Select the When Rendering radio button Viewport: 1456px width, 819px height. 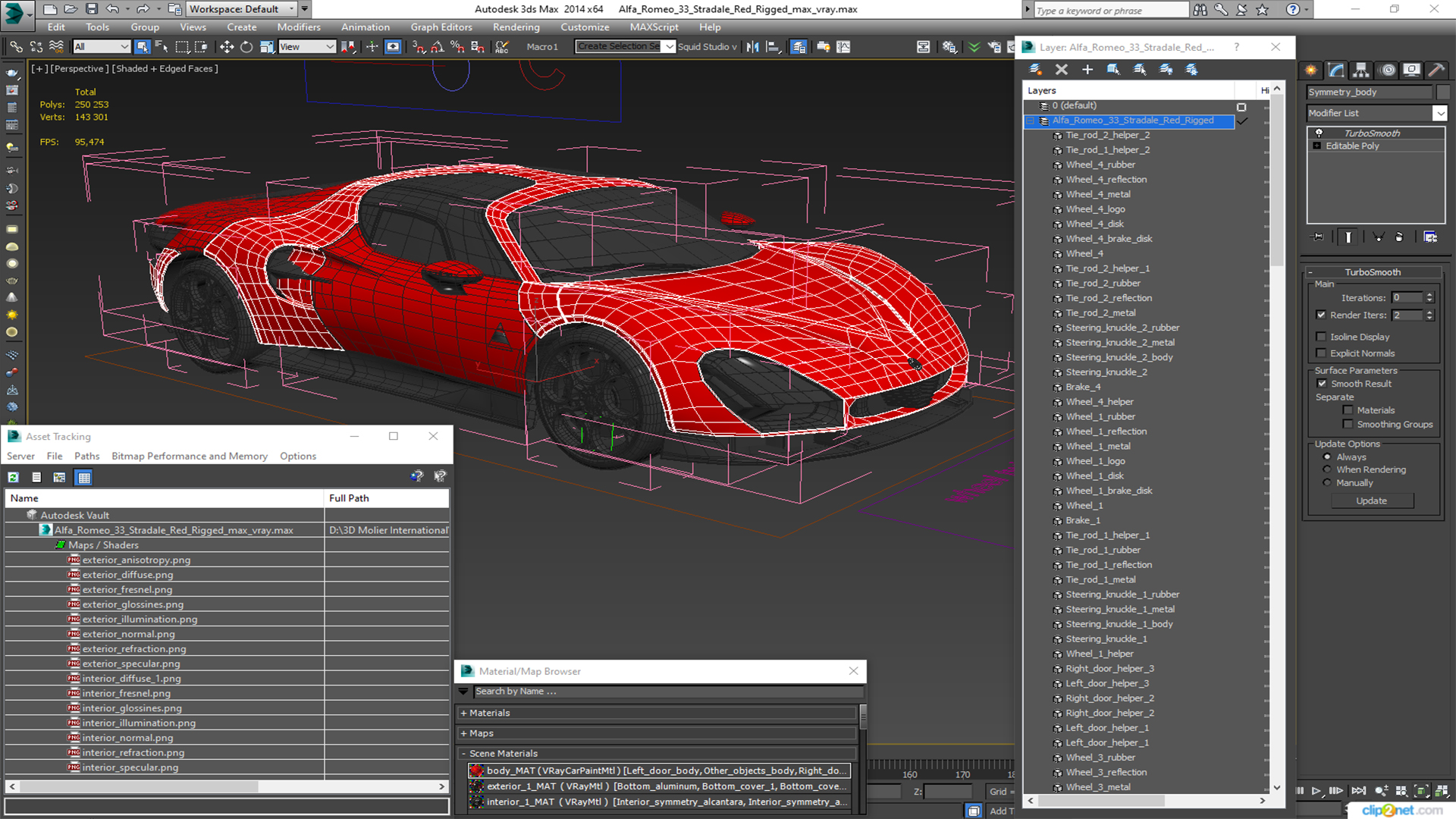(x=1327, y=469)
